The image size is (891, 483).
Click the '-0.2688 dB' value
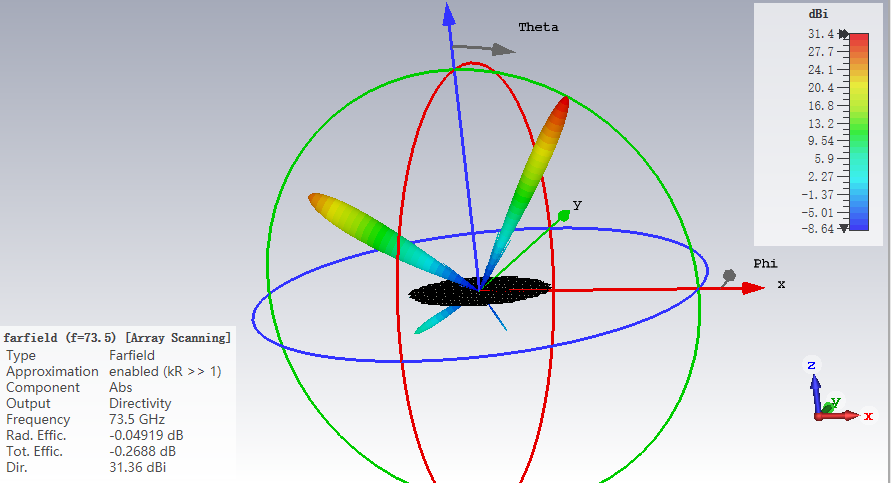click(x=143, y=451)
